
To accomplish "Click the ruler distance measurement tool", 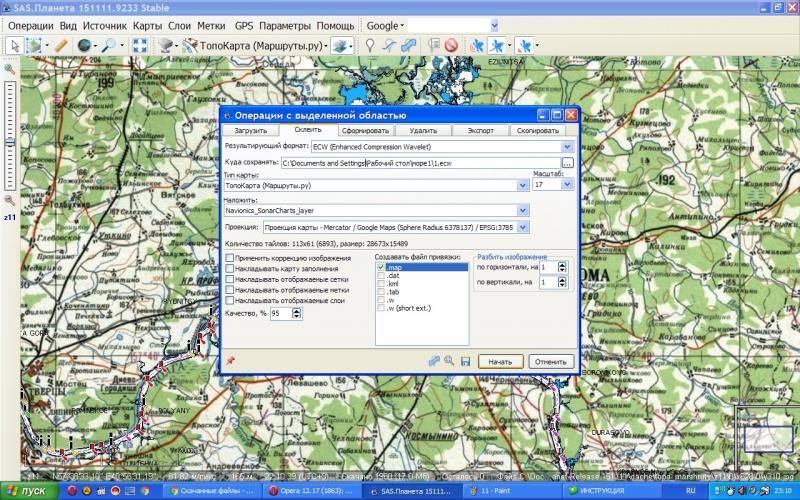I will [60, 45].
